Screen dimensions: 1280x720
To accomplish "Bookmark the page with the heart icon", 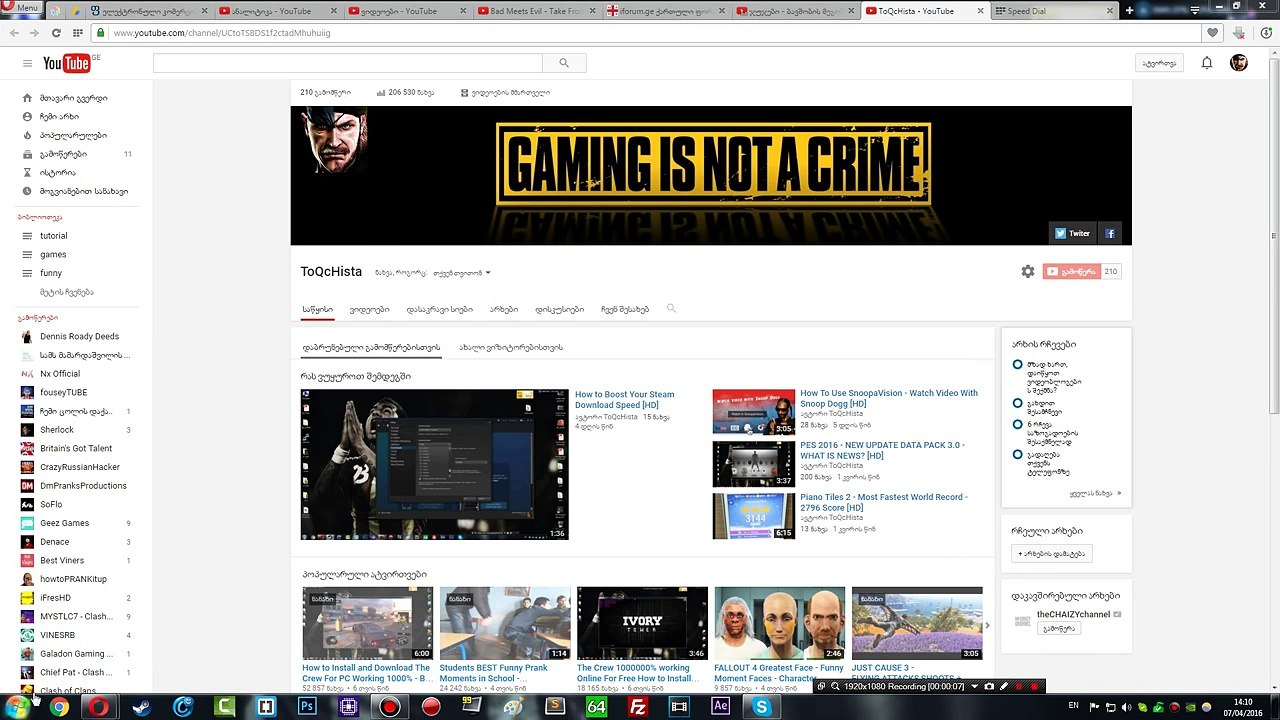I will 1213,33.
